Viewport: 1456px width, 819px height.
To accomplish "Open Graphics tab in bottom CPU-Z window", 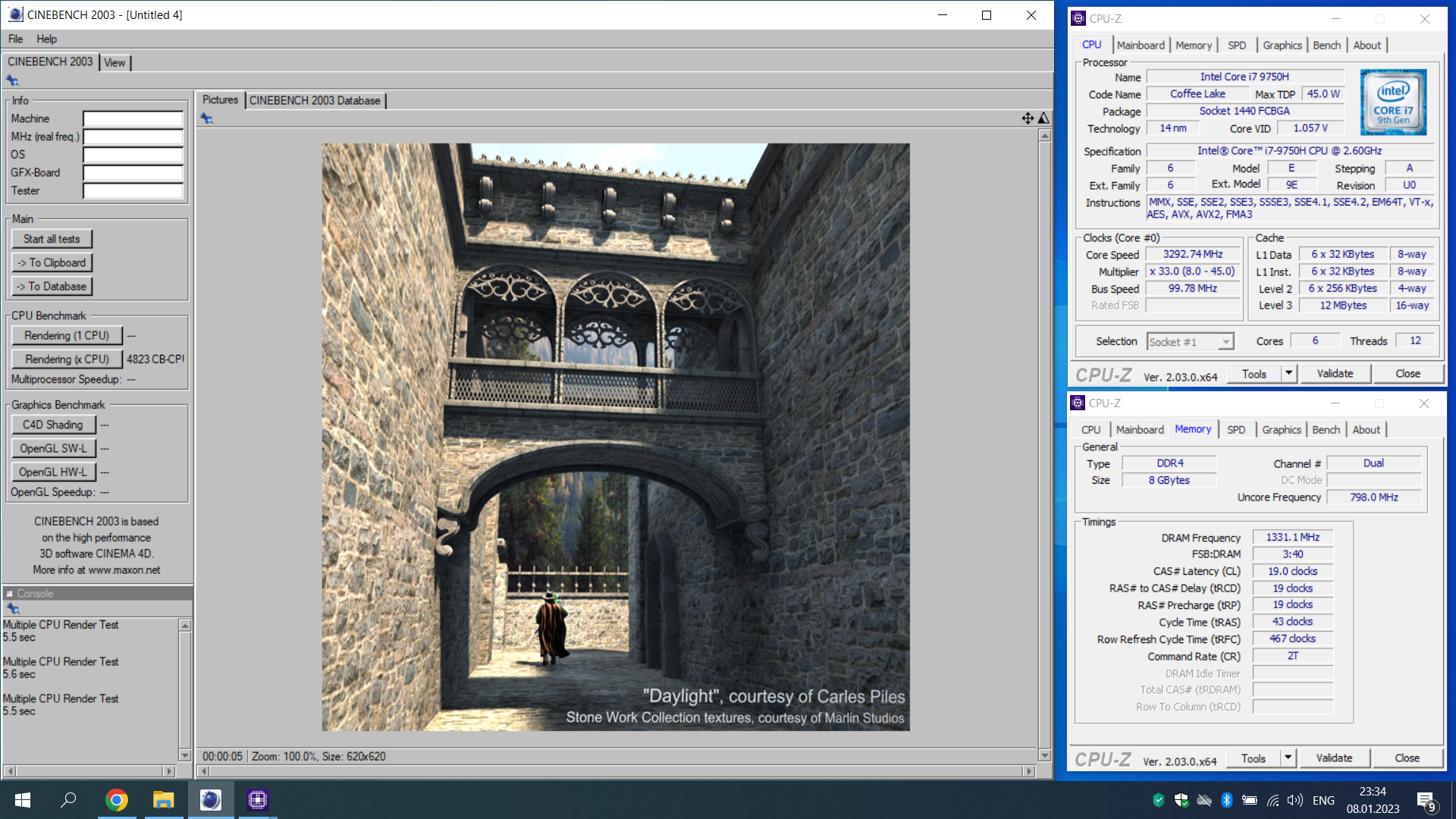I will pyautogui.click(x=1282, y=430).
